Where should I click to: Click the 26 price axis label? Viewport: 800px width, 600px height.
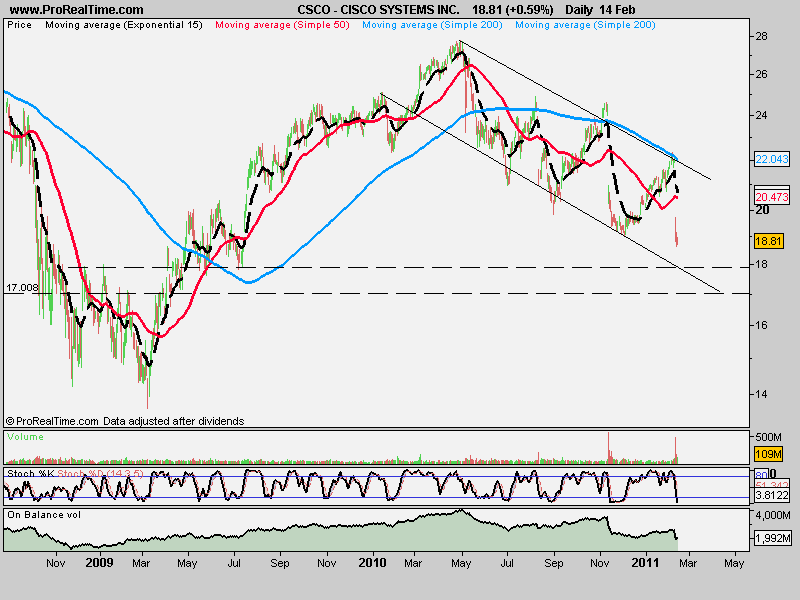[x=762, y=74]
